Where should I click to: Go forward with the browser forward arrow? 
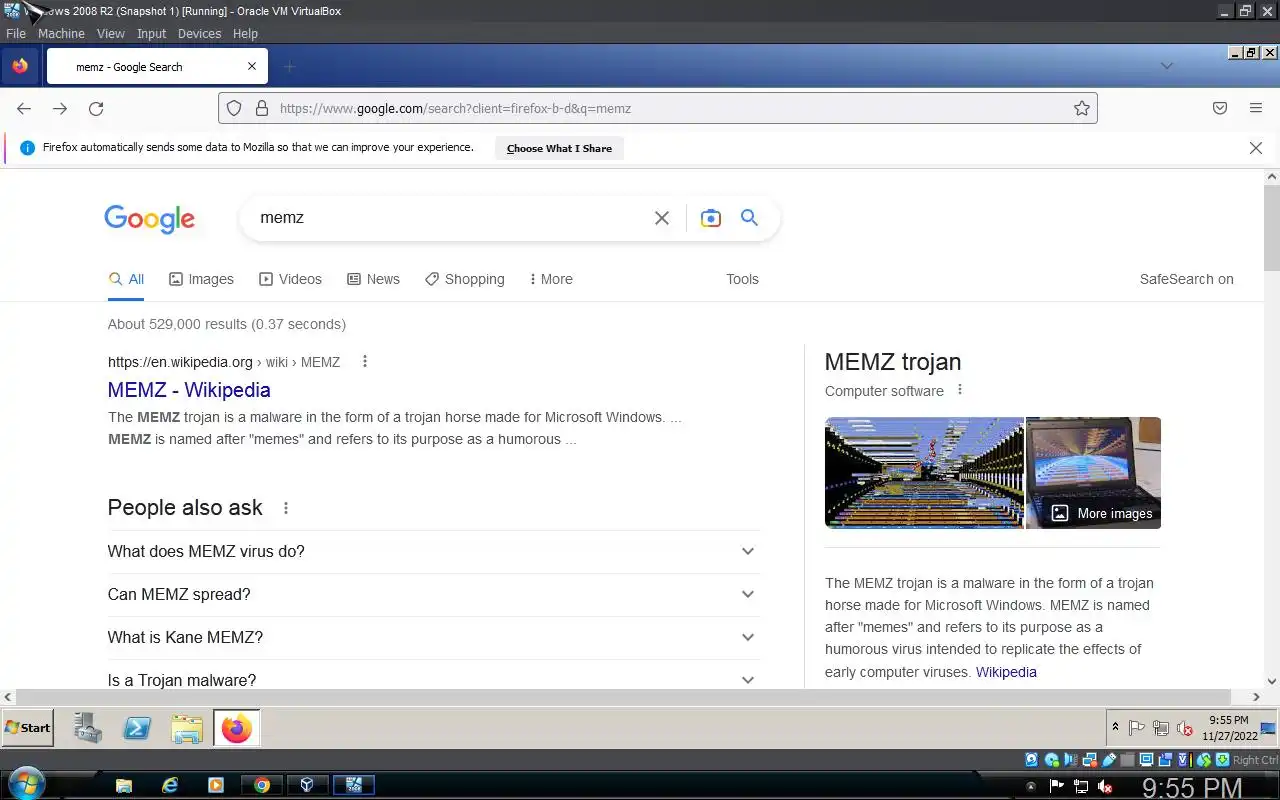pos(60,108)
